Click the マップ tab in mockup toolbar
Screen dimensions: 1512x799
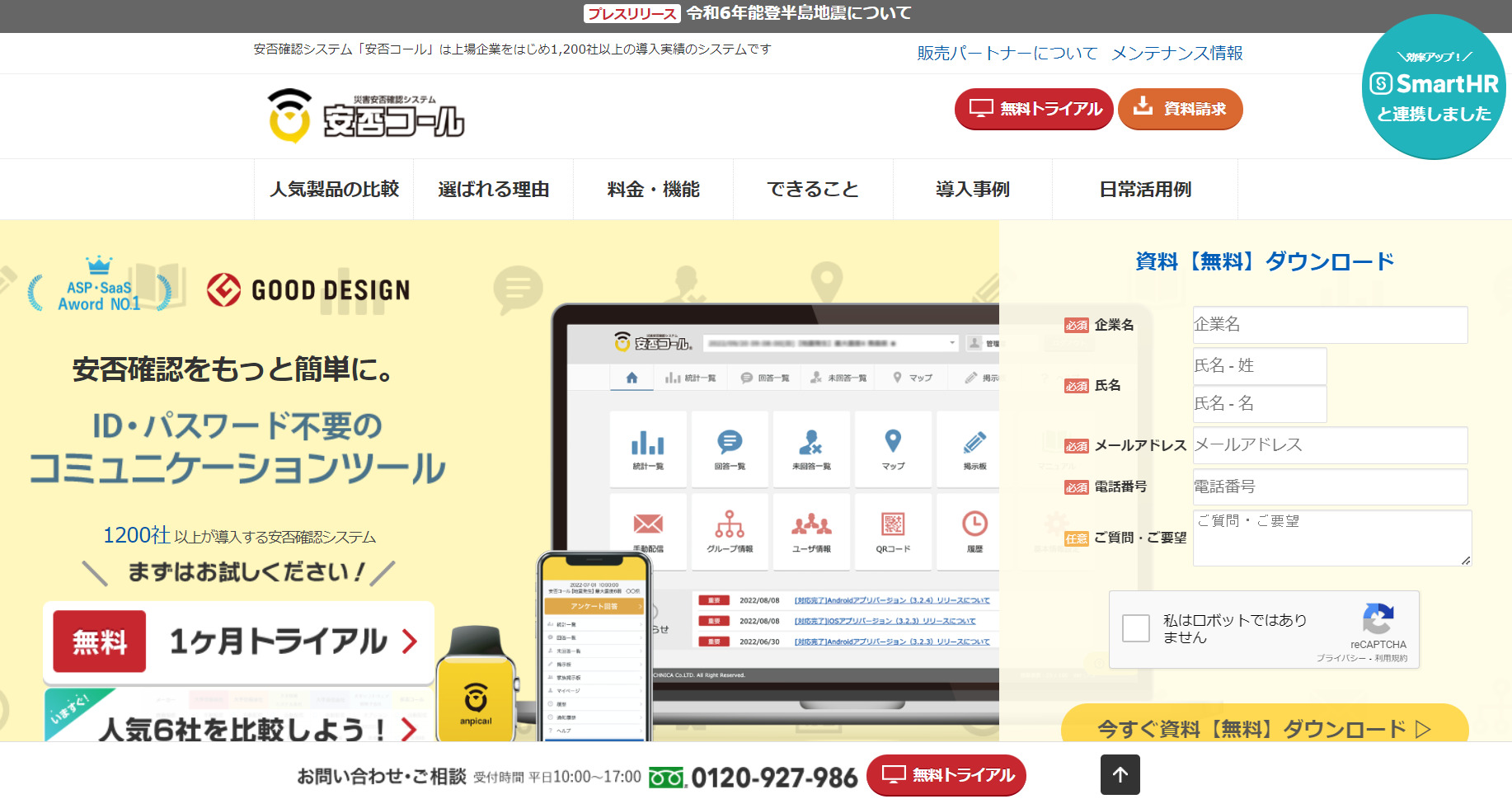[913, 378]
